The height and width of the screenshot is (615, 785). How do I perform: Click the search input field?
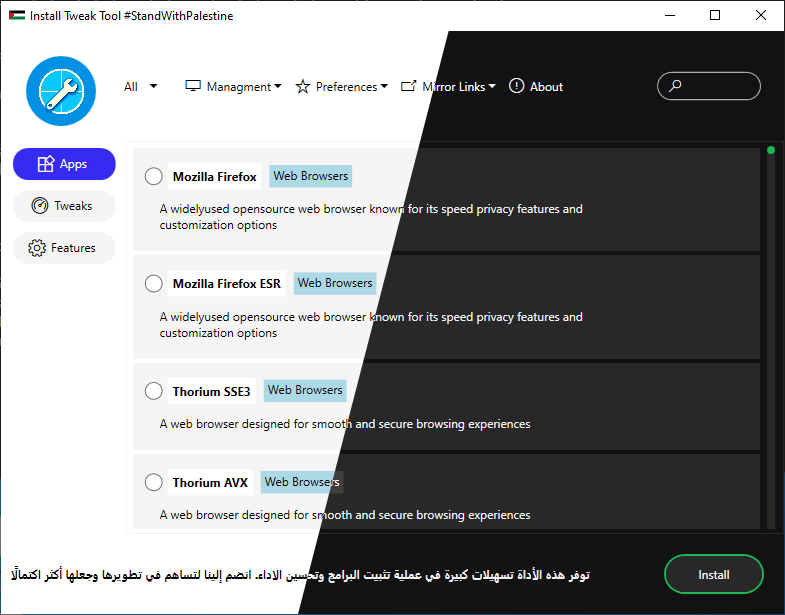click(x=709, y=86)
